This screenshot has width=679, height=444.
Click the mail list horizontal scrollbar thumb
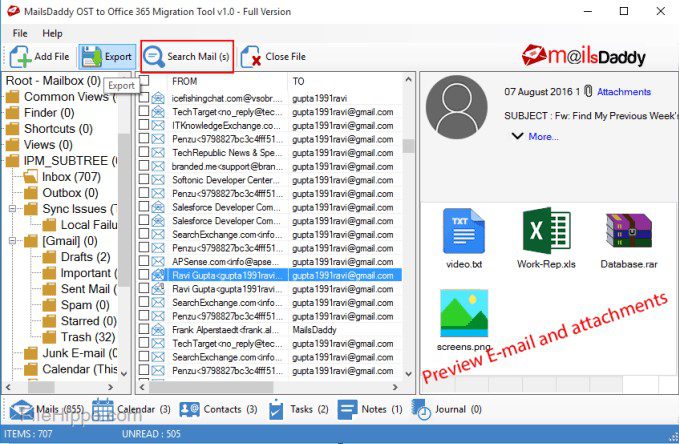pos(211,387)
